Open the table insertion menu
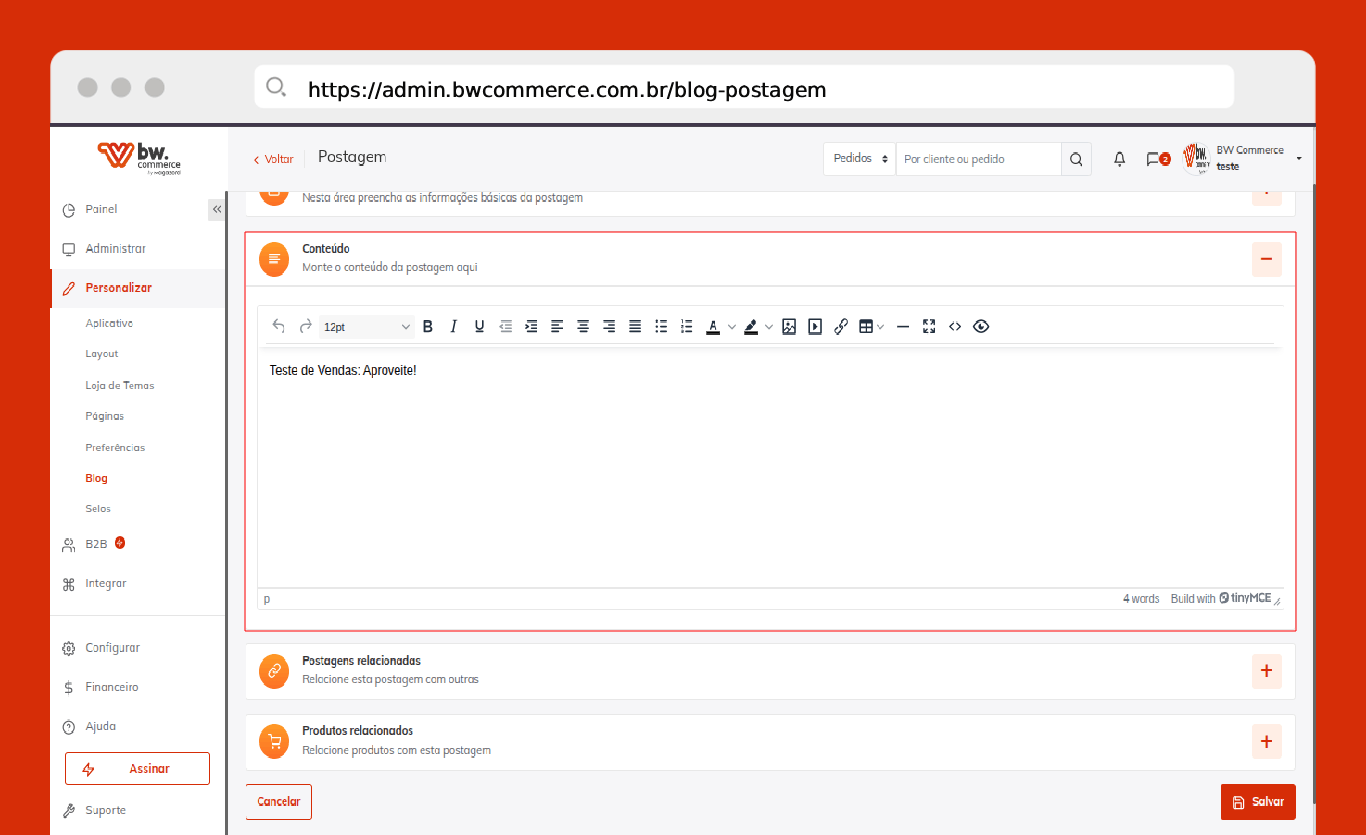The image size is (1366, 835). pyautogui.click(x=871, y=326)
